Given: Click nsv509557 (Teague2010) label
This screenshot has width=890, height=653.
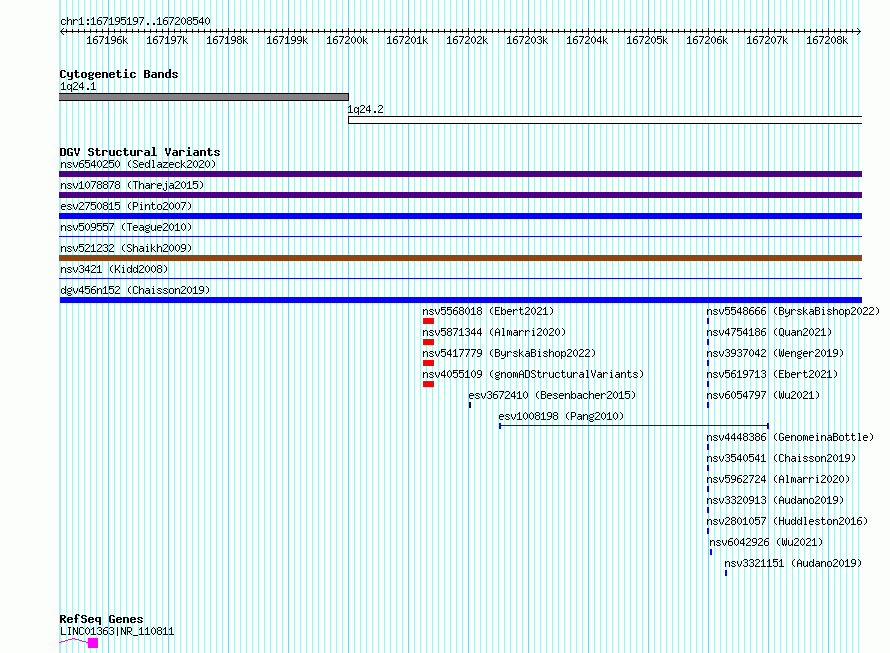Looking at the screenshot, I should 126,227.
